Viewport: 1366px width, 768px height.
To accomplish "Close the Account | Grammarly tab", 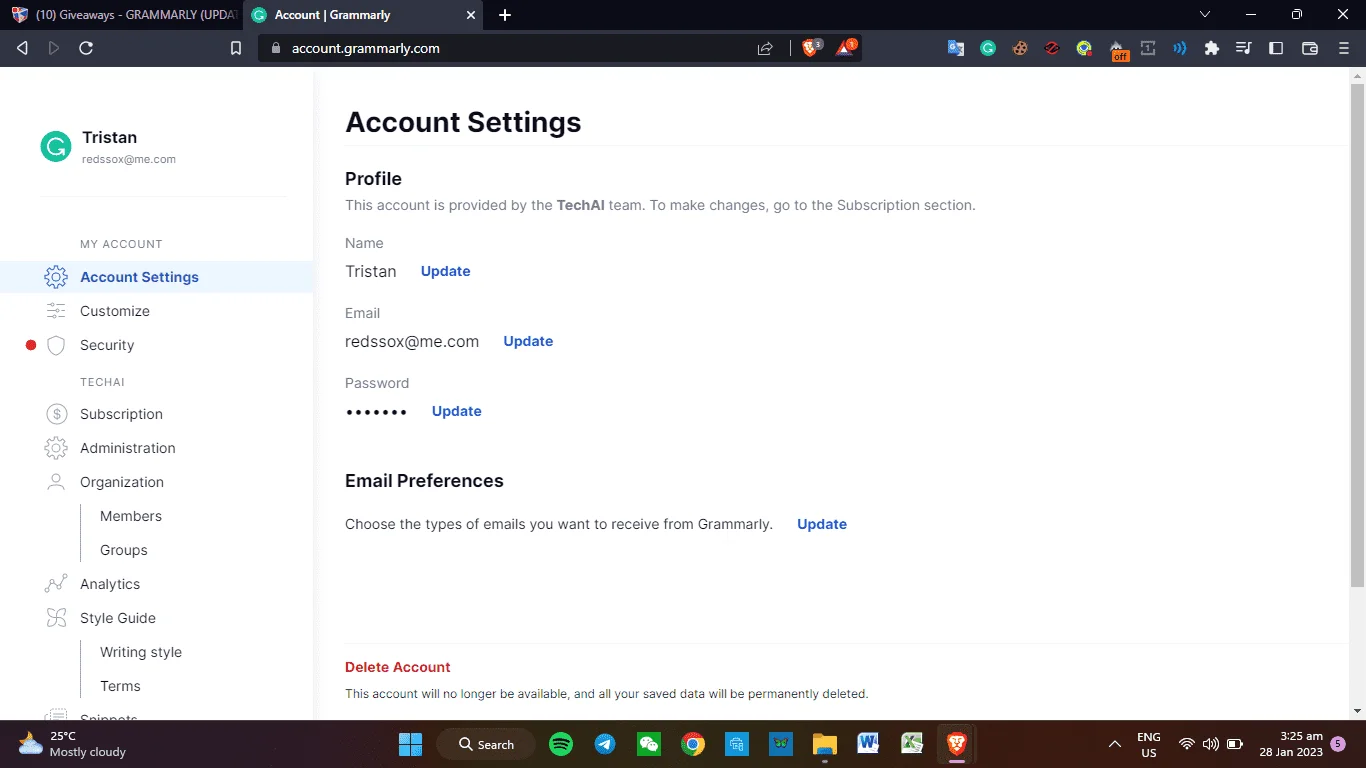I will [x=472, y=15].
